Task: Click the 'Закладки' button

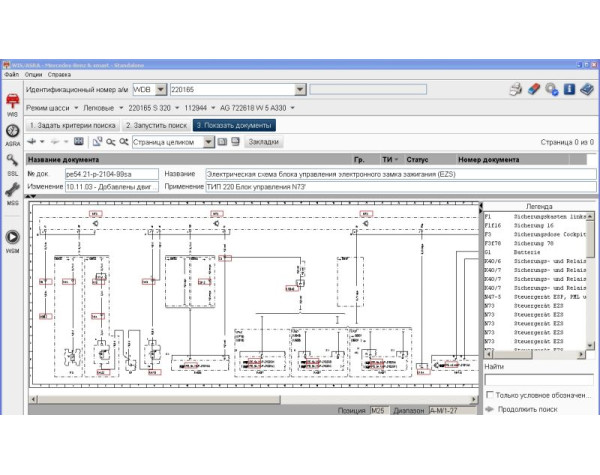Action: click(x=263, y=142)
